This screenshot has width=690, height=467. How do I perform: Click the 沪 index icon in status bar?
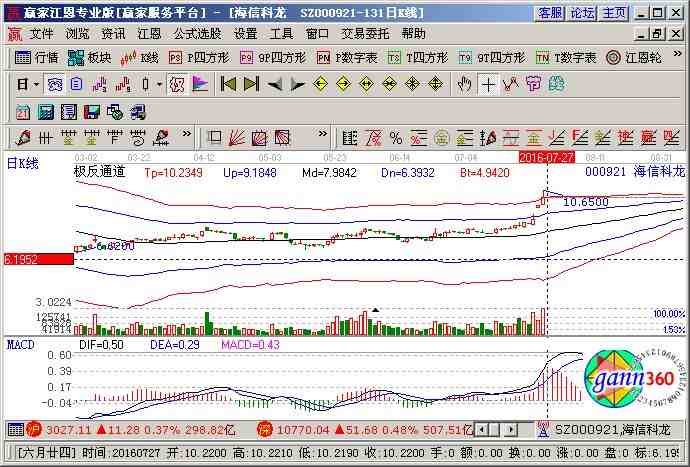click(33, 430)
